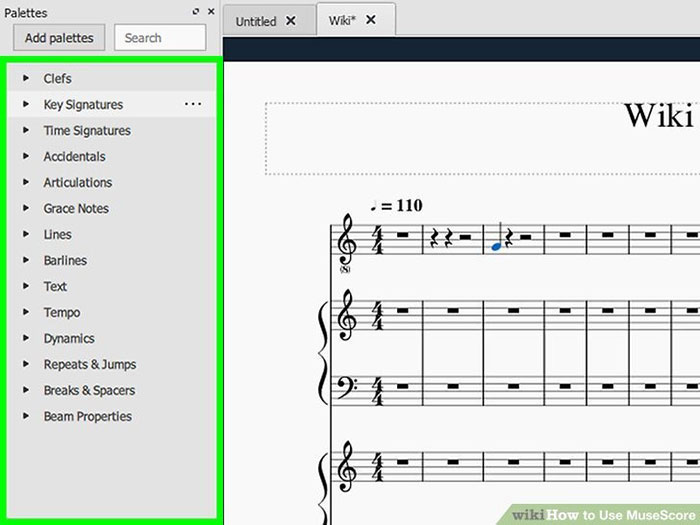
Task: Expand the Repeats & Jumps palette
Action: point(25,364)
